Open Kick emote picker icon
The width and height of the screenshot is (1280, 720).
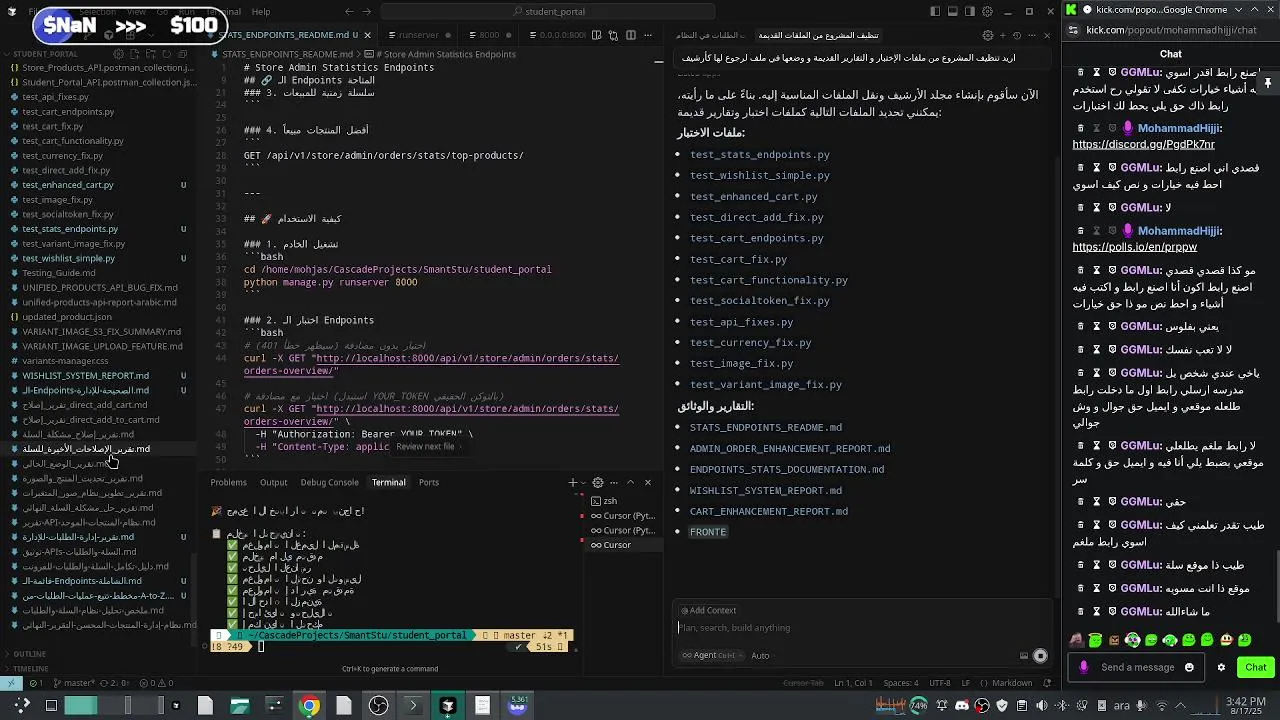pos(1189,667)
